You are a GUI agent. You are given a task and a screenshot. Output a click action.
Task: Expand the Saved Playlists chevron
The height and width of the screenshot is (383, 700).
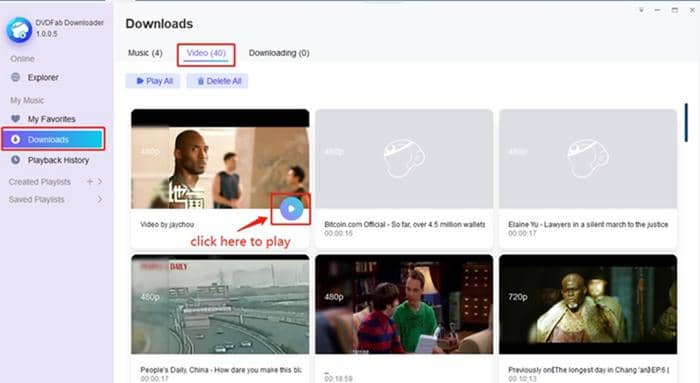coord(100,199)
